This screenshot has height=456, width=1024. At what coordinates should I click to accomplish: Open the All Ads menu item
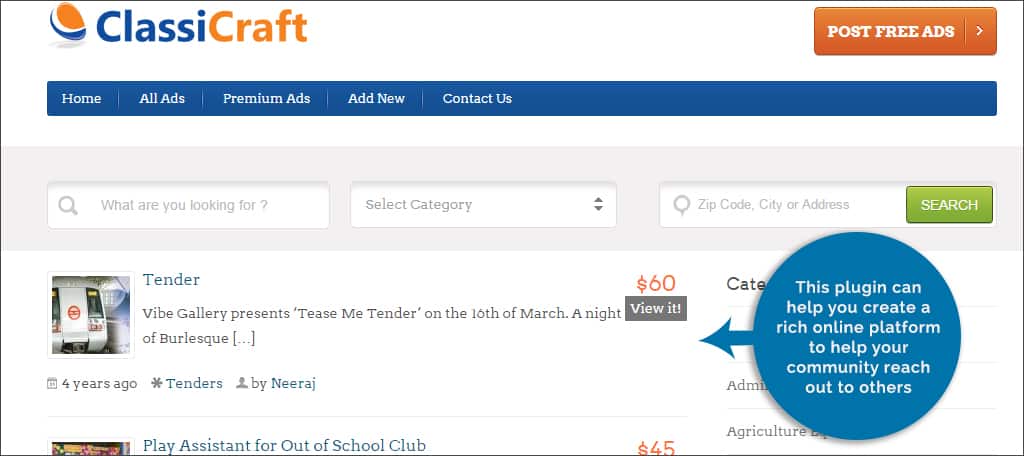(x=162, y=99)
